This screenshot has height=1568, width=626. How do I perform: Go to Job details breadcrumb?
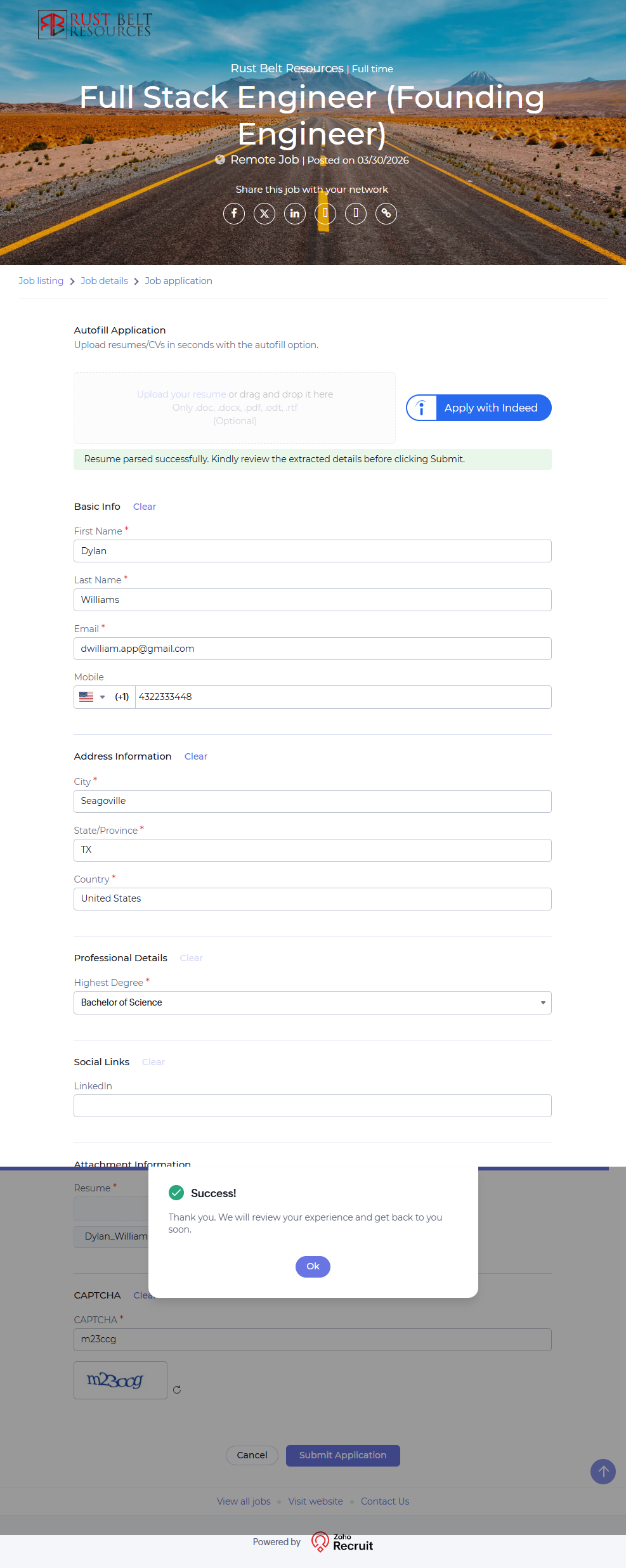104,281
